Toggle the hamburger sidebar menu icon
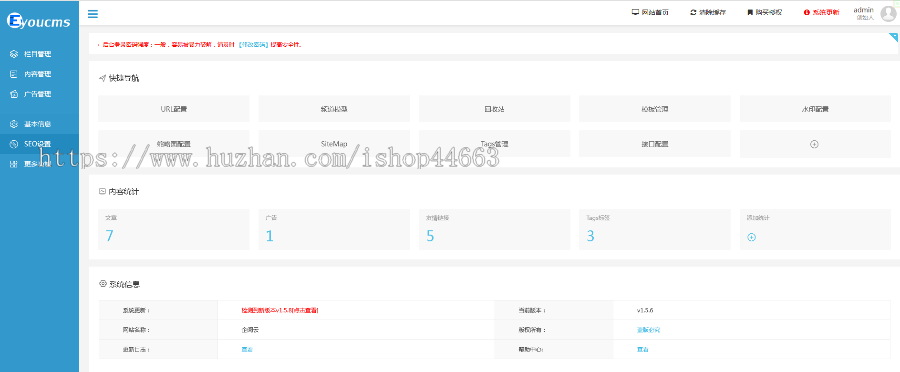Viewport: 900px width, 372px height. [x=92, y=14]
